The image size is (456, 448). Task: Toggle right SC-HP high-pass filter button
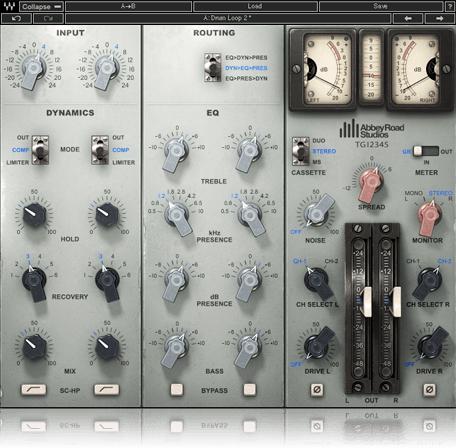click(x=107, y=389)
